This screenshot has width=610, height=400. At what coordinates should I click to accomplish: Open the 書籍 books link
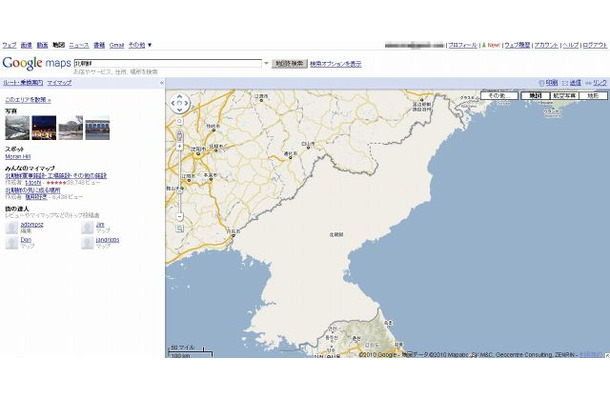[x=99, y=45]
